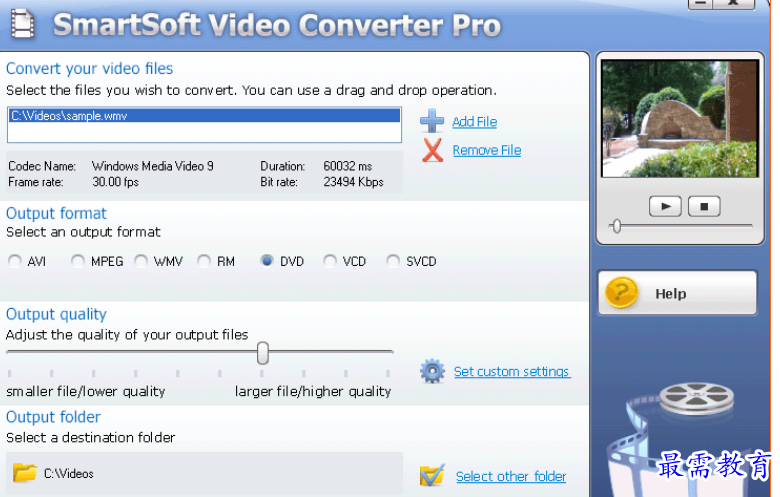Select the MPEG output format
Screen dimensions: 780x497
(78, 261)
